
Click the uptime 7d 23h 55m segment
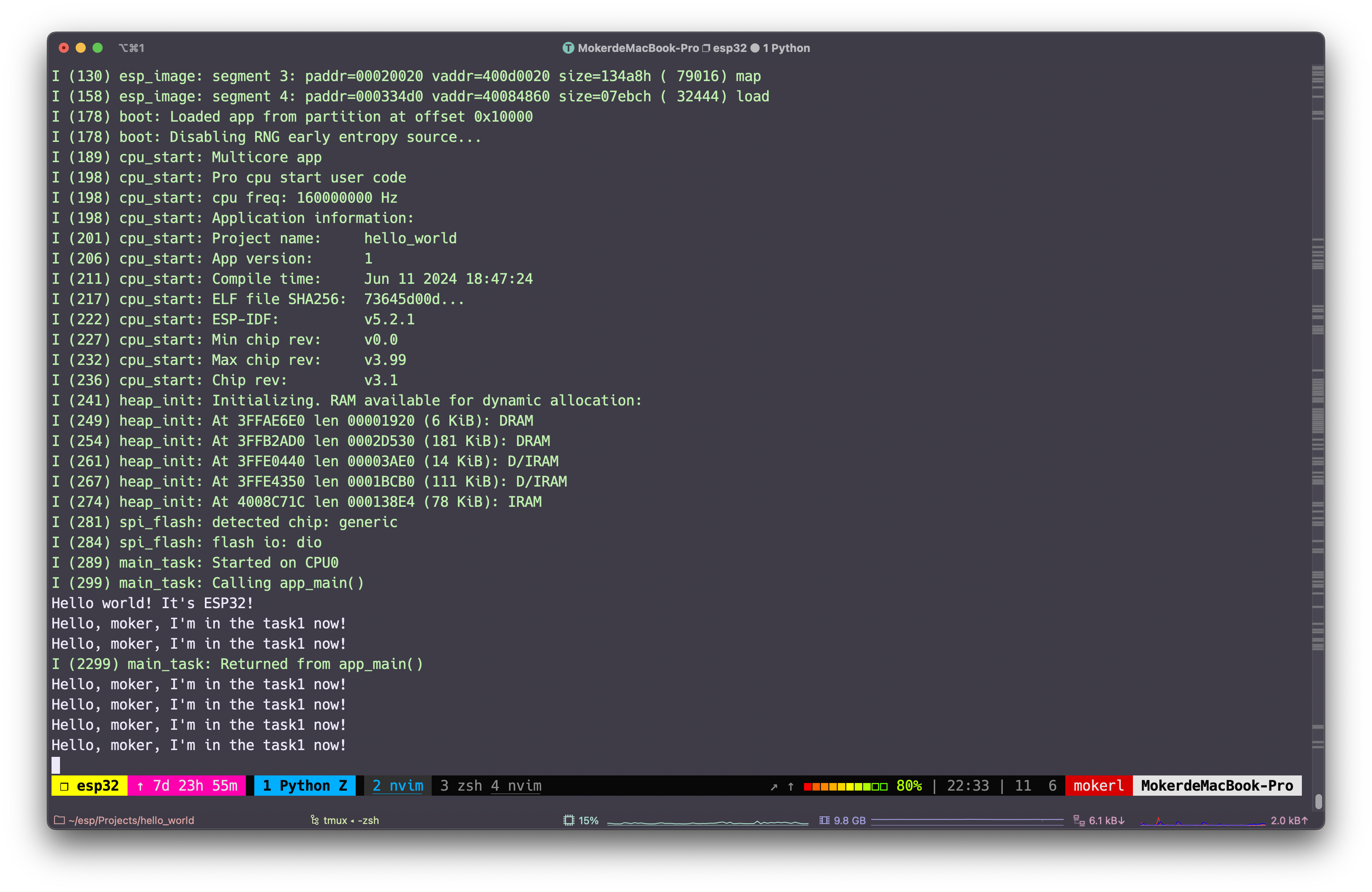tap(187, 786)
